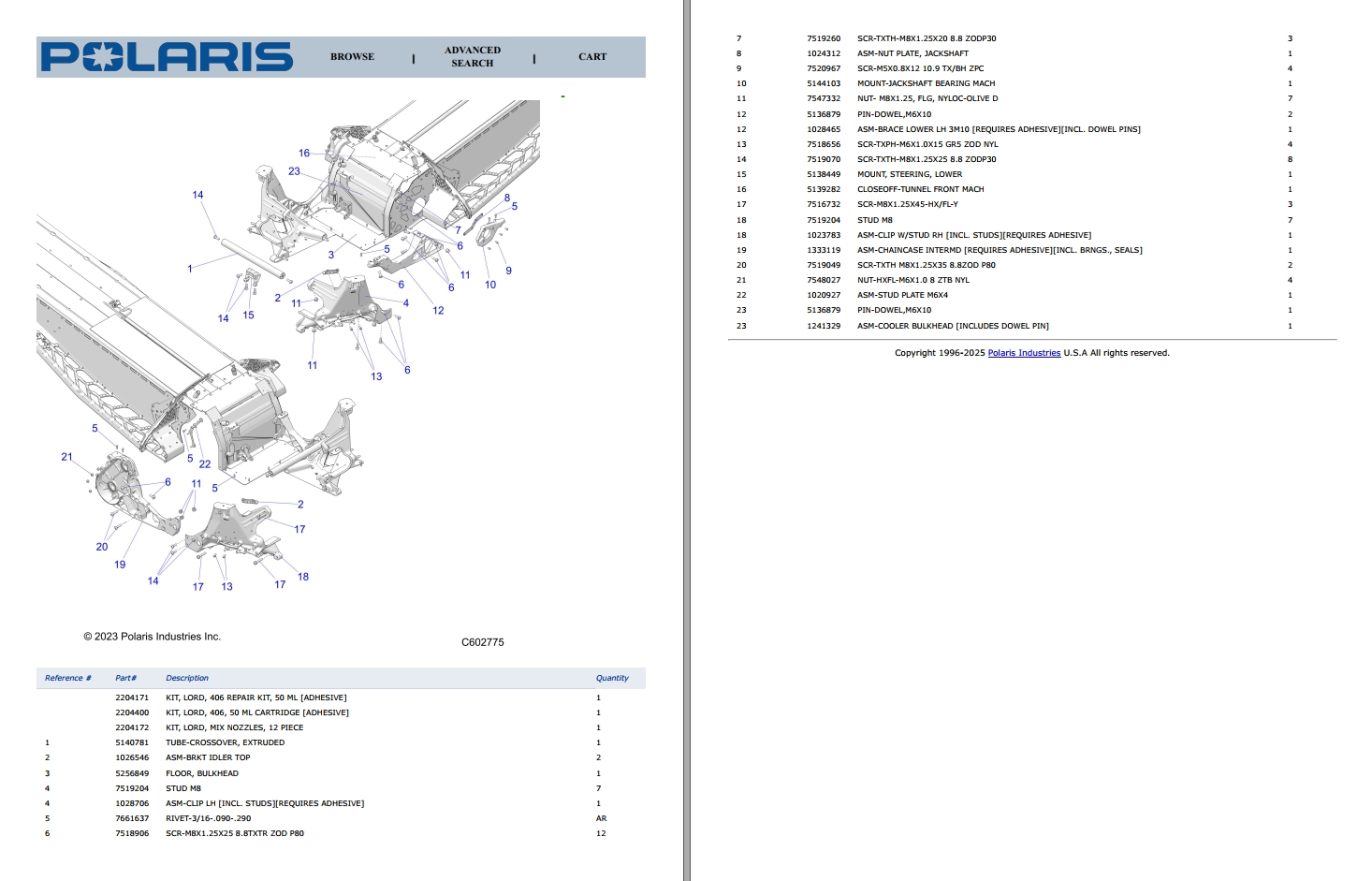Click the Part# column header
Image resolution: width=1372 pixels, height=881 pixels.
click(126, 678)
